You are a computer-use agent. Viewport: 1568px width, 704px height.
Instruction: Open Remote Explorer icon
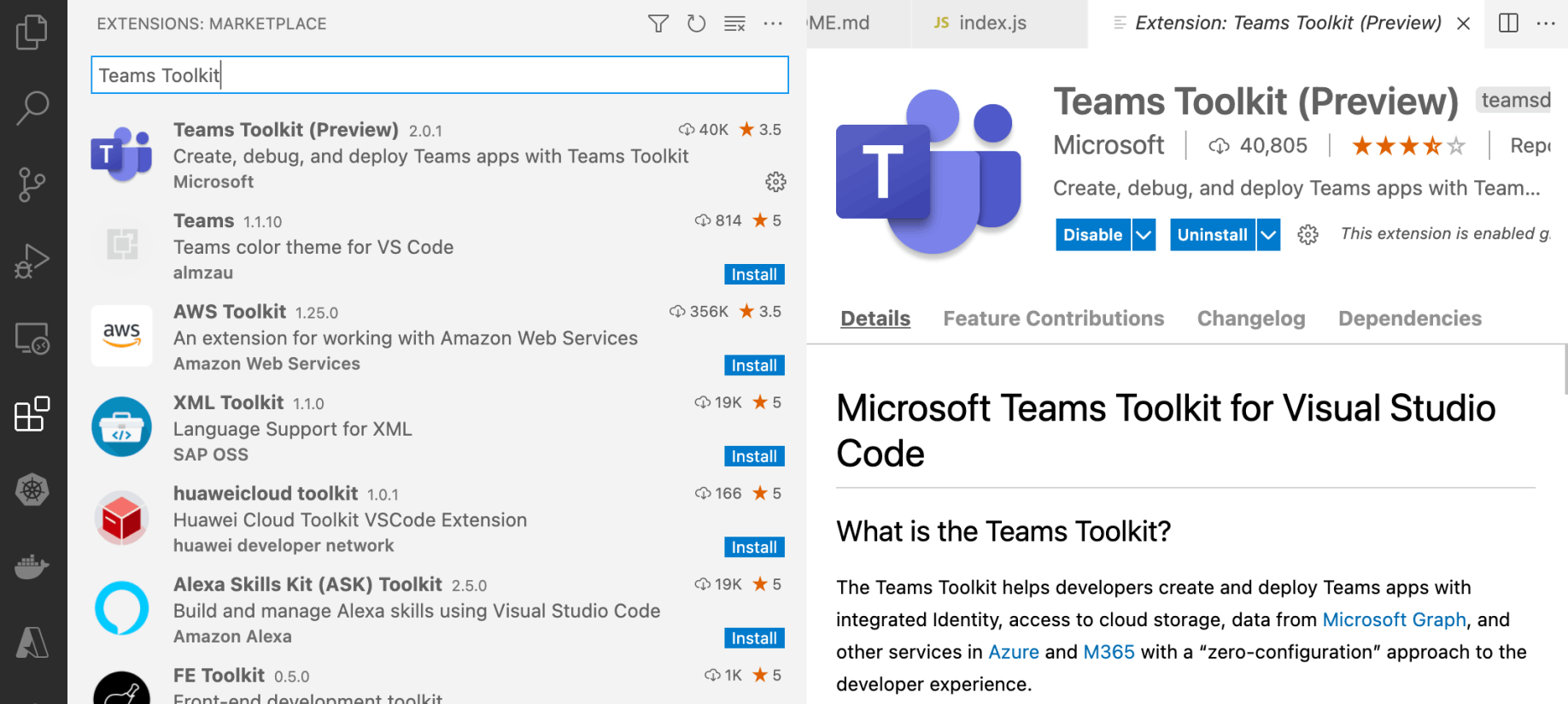[x=32, y=338]
